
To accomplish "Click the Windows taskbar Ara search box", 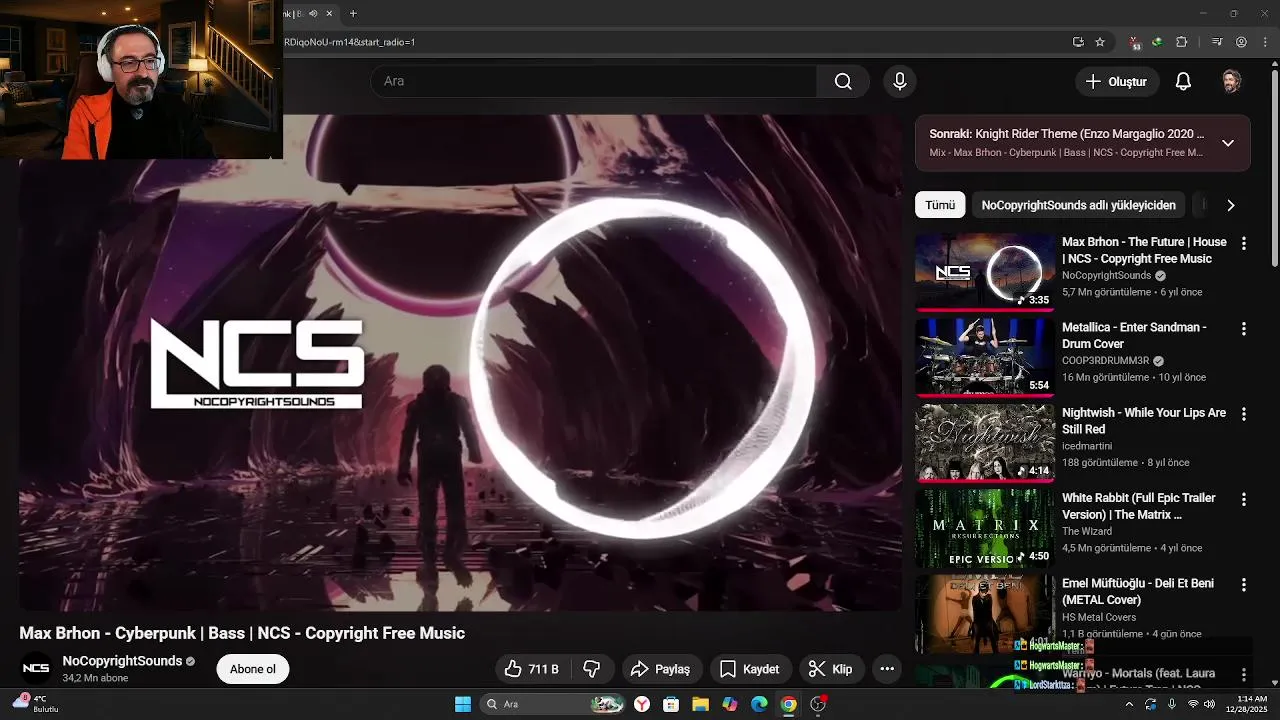I will point(552,704).
